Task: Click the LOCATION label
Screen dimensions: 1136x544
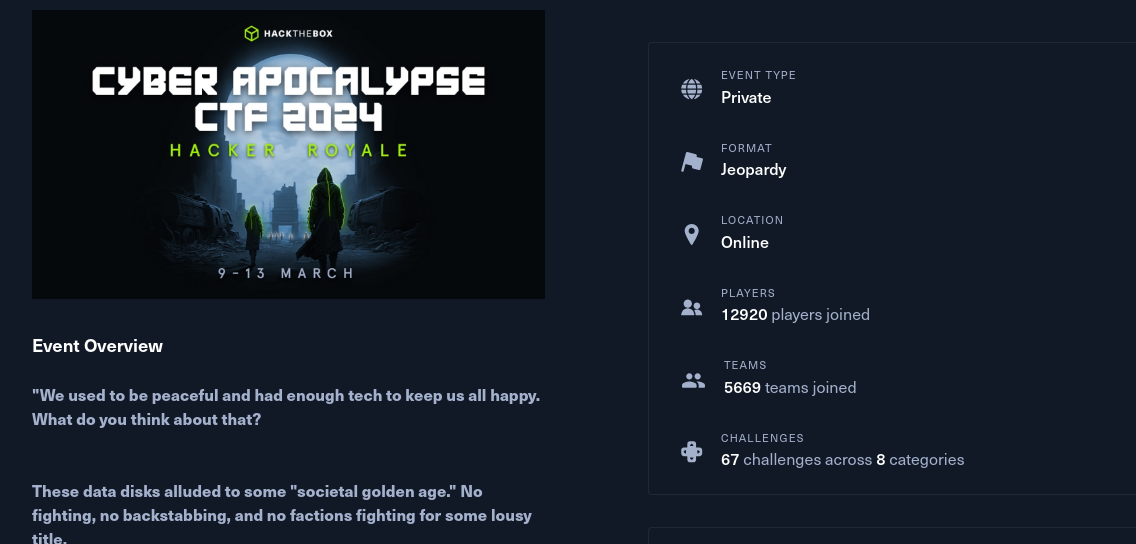Action: tap(752, 220)
